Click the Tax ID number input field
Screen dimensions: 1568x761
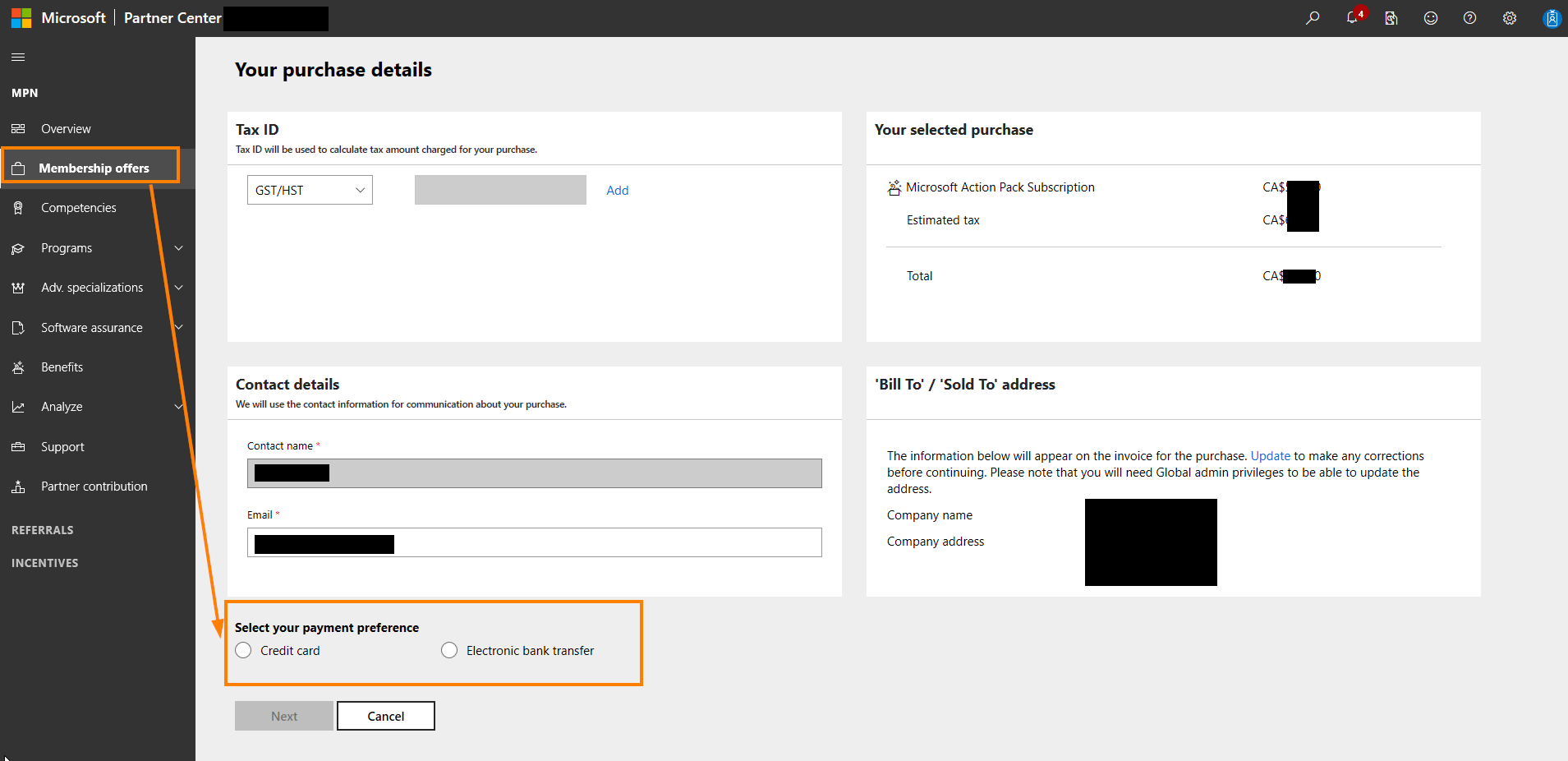[x=500, y=190]
